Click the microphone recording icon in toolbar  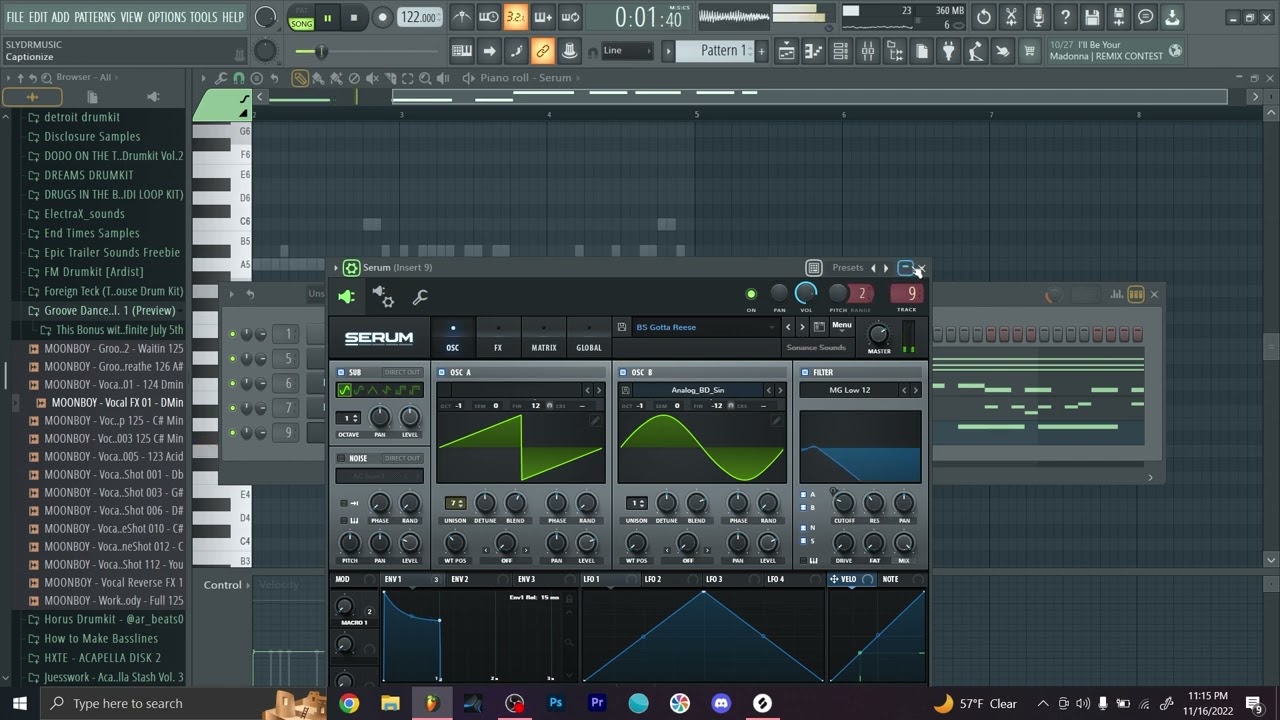pos(1038,17)
